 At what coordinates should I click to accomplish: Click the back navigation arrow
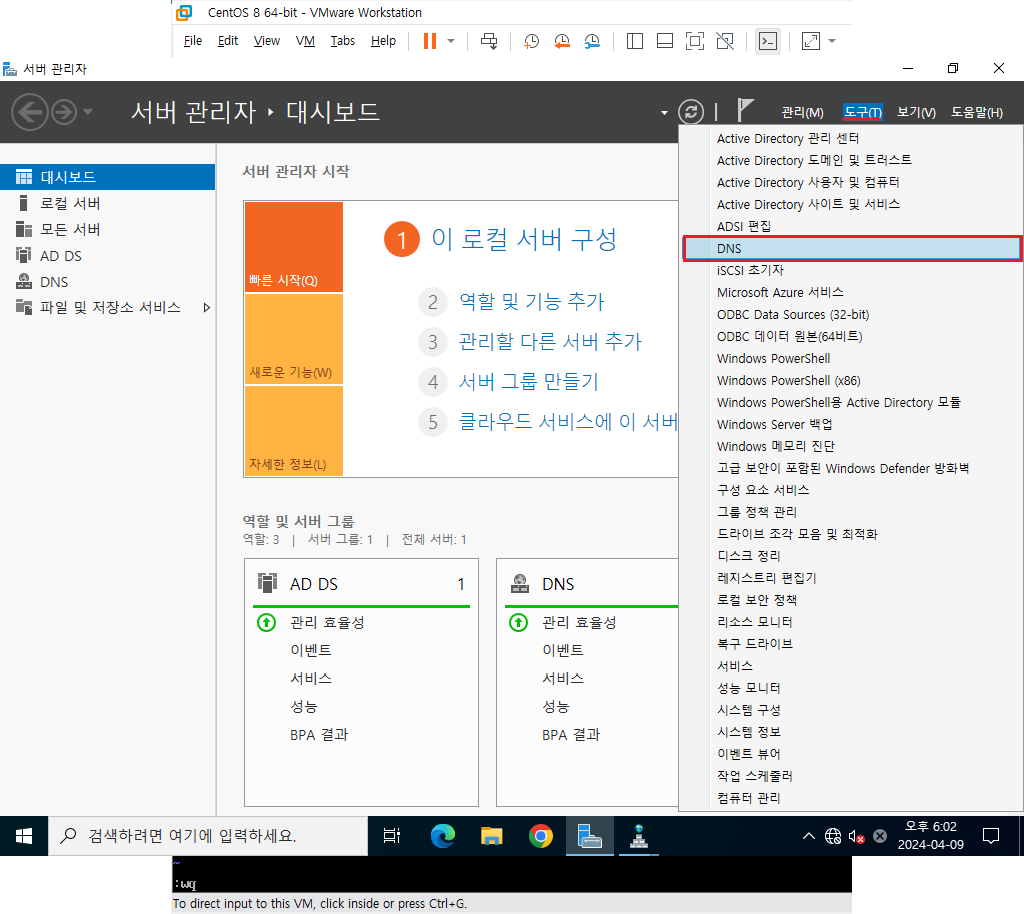30,112
